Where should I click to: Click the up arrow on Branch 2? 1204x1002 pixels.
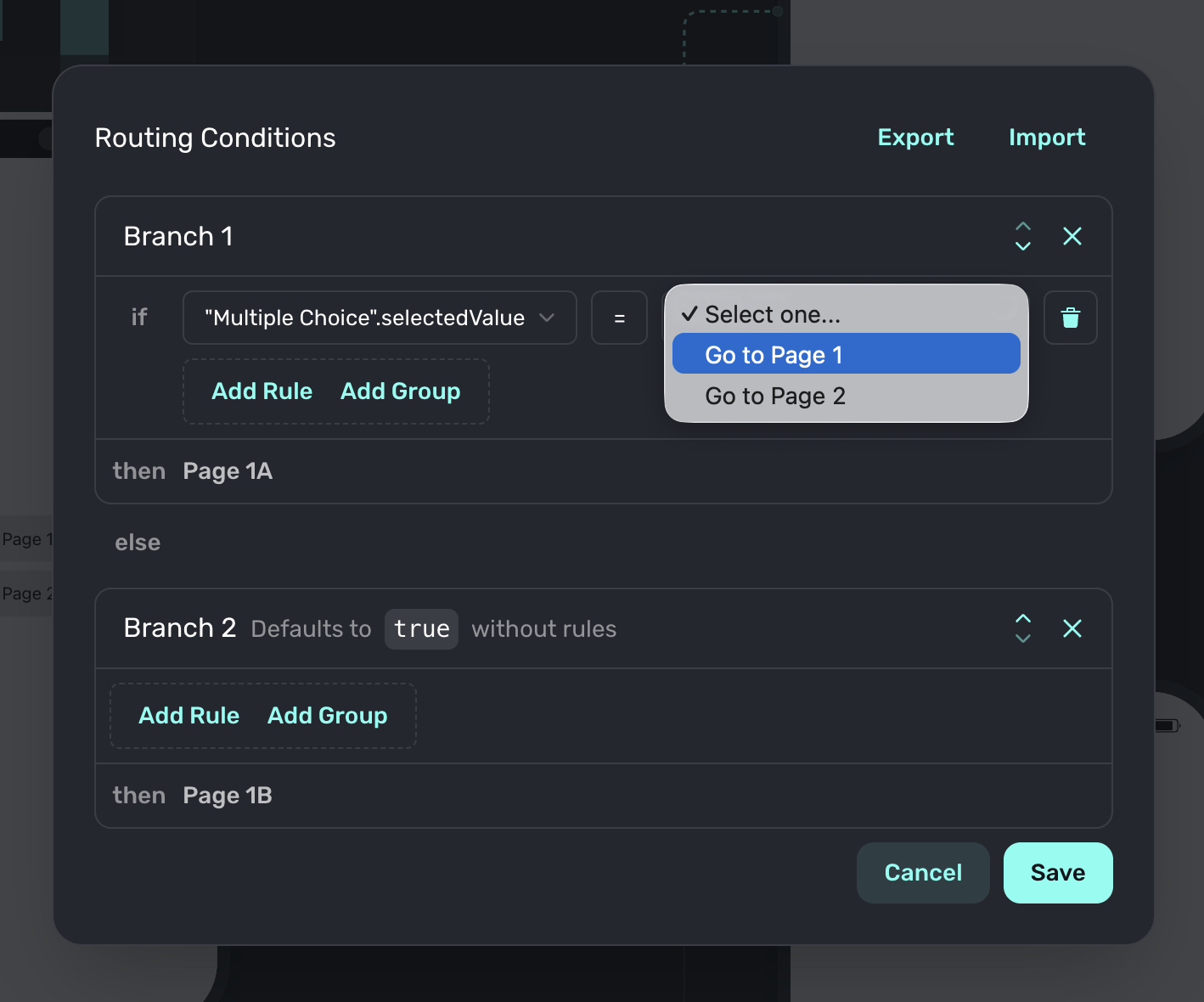tap(1023, 618)
